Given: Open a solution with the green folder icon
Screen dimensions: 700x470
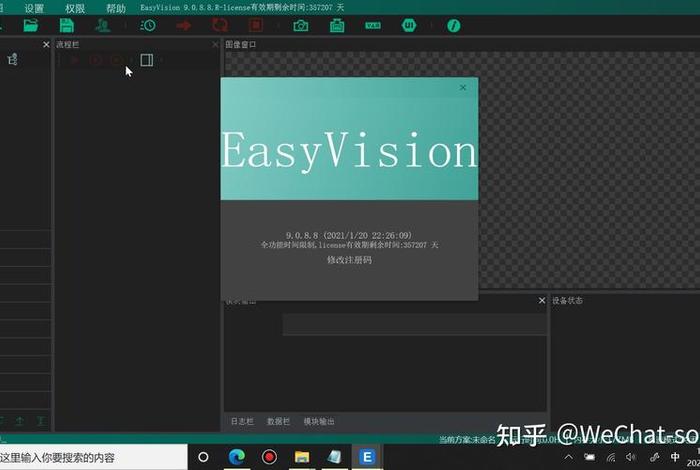Looking at the screenshot, I should [30, 25].
